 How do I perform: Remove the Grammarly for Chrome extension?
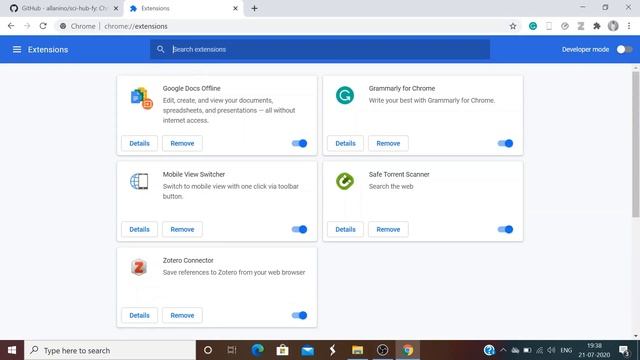pos(388,143)
